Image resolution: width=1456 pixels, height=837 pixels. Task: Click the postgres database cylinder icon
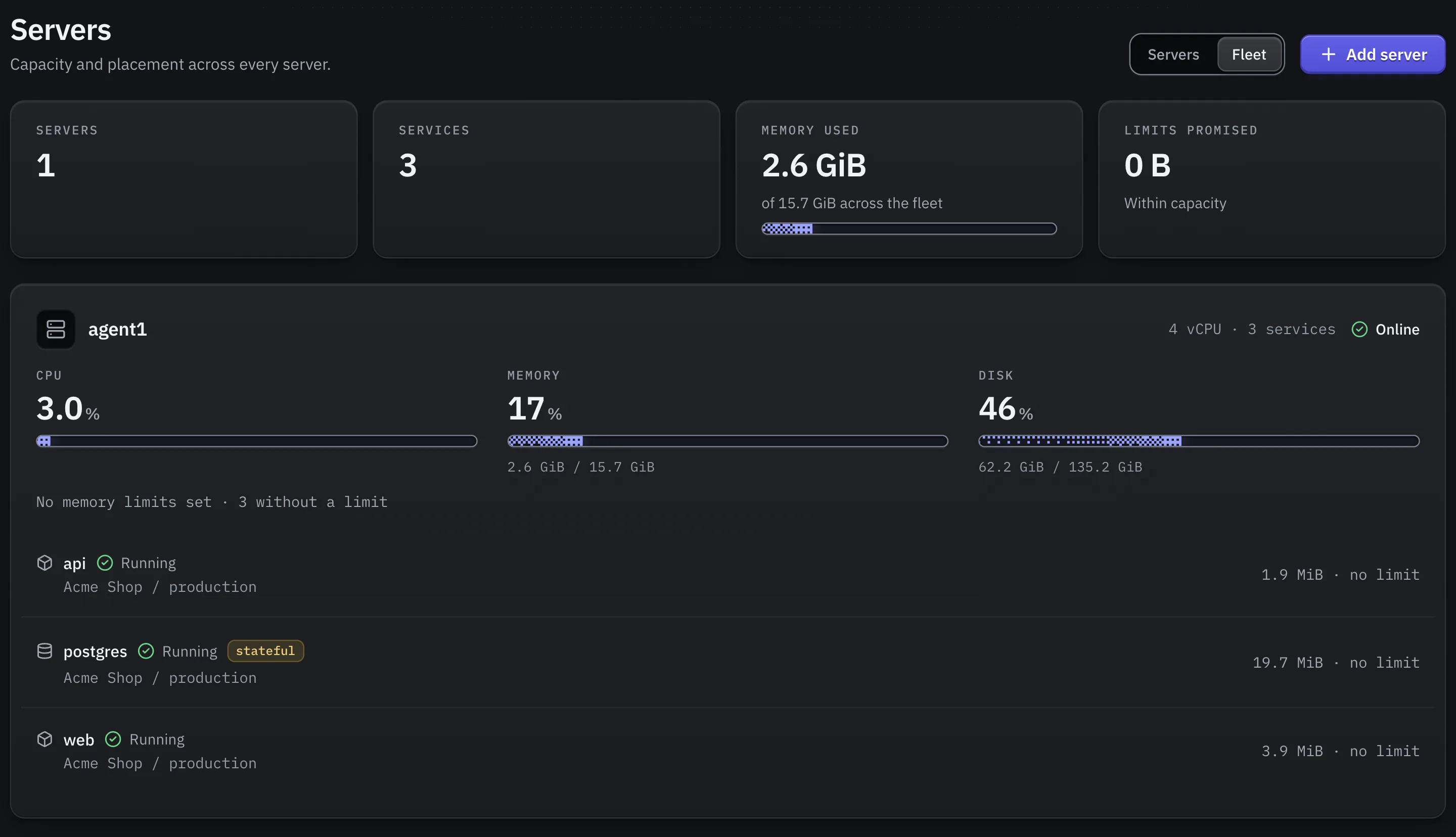coord(45,650)
